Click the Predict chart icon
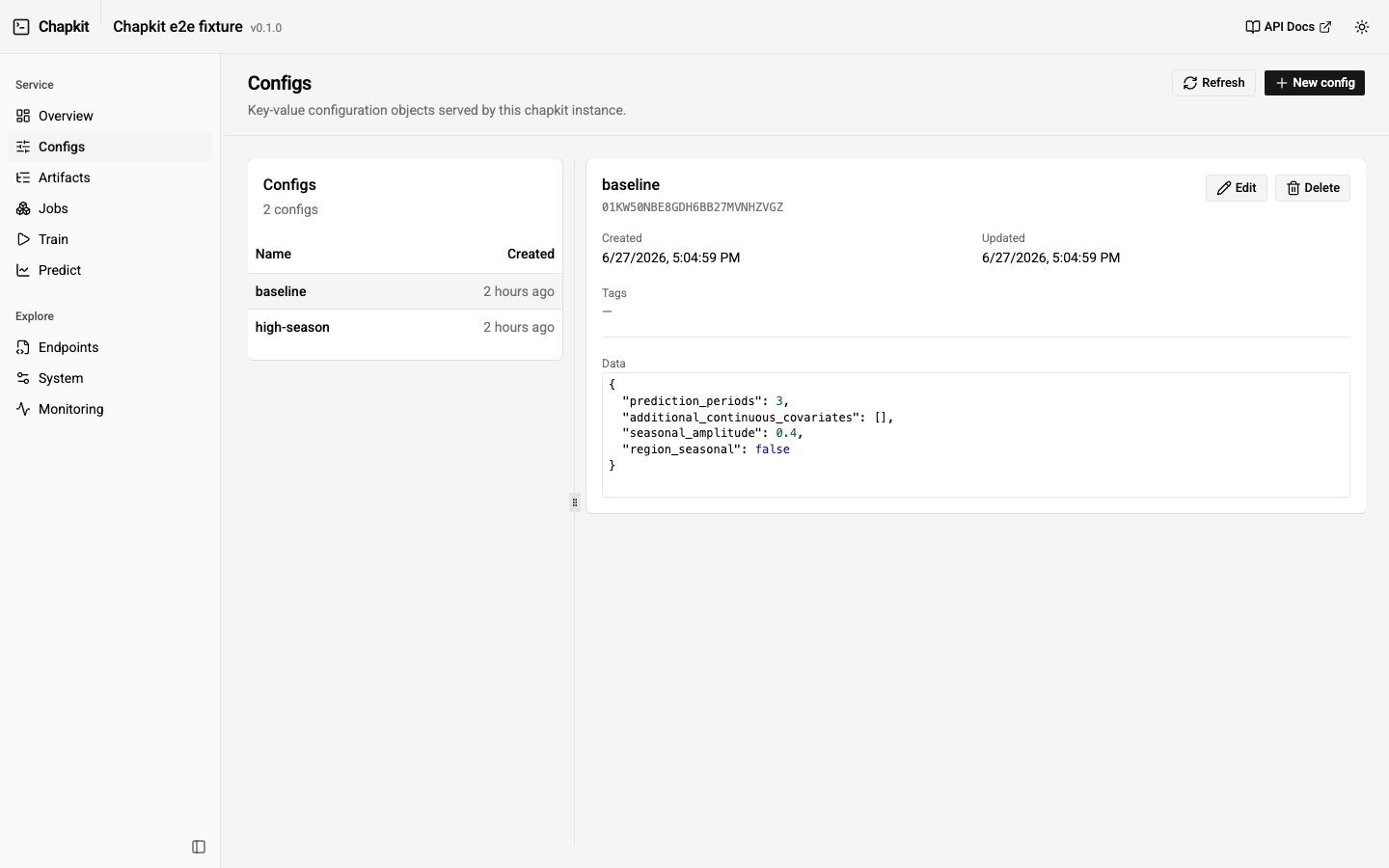The image size is (1389, 868). pyautogui.click(x=23, y=270)
